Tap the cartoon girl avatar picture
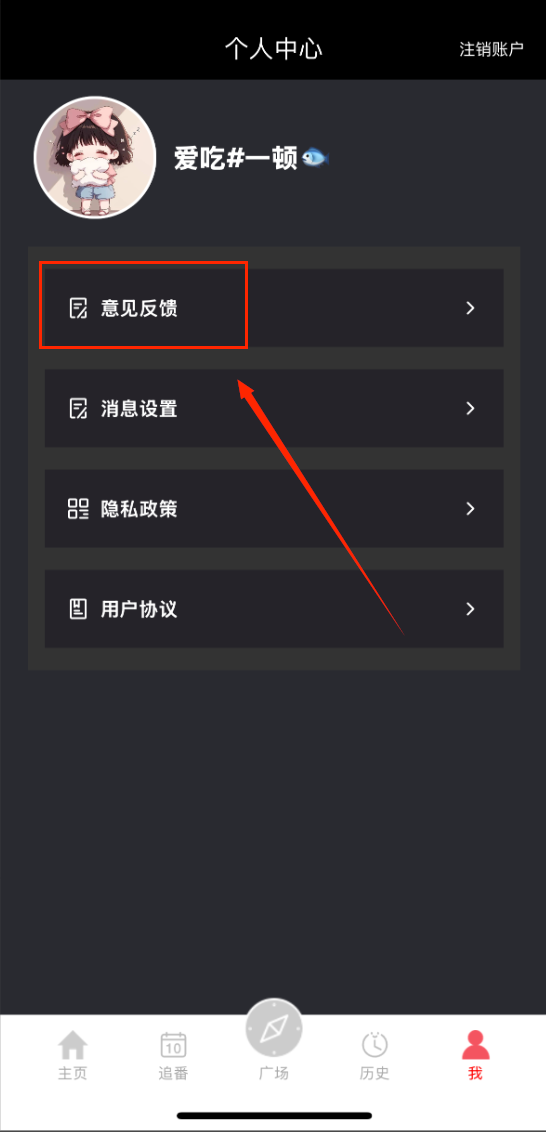This screenshot has height=1132, width=546. click(95, 157)
